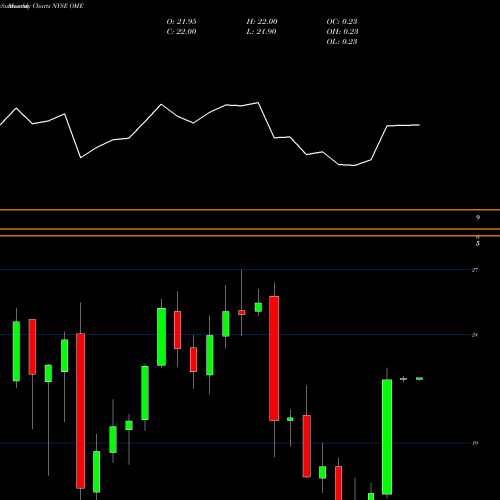Click the 'OL: 0.23' readout

[342, 42]
